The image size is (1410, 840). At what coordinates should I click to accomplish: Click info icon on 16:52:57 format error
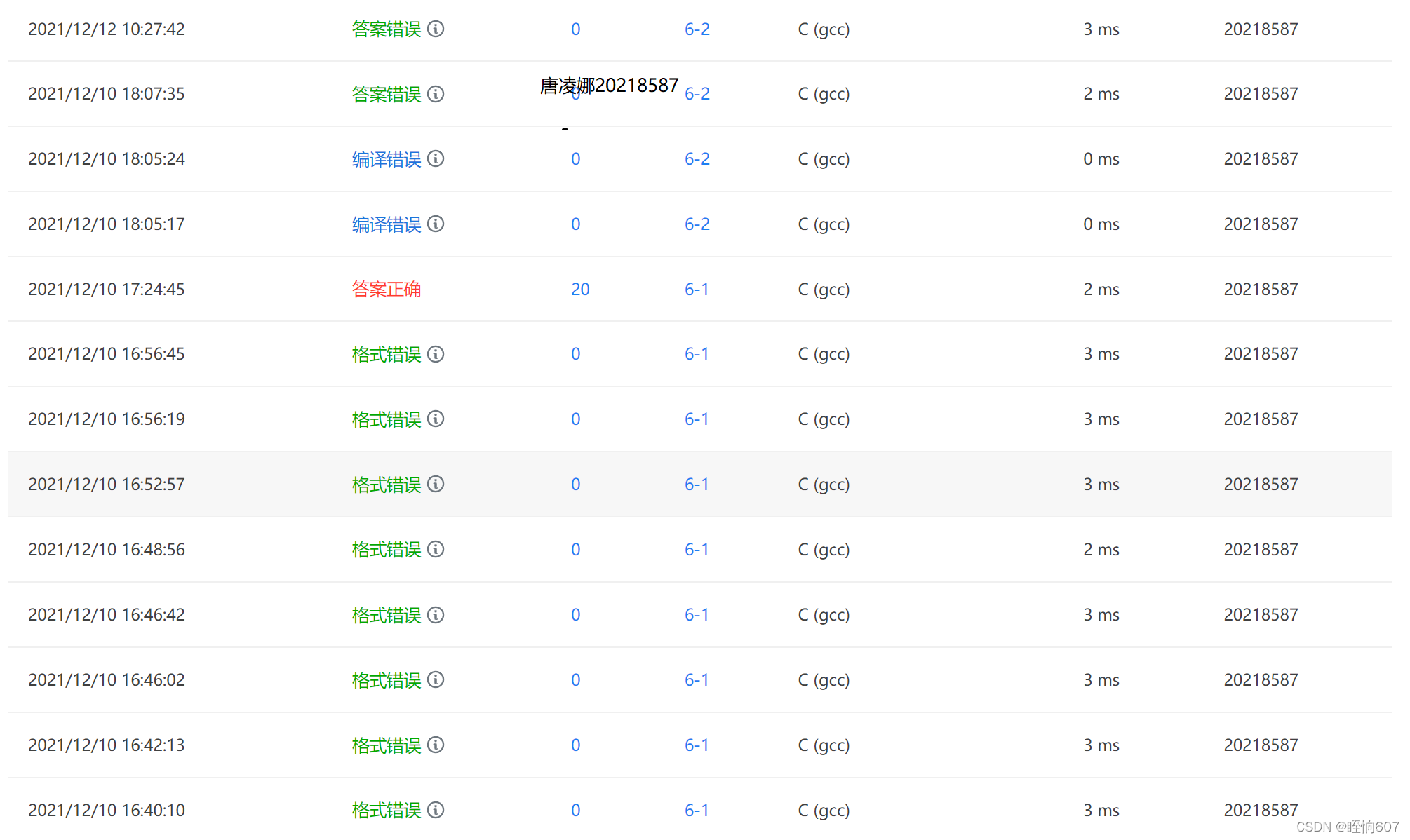(436, 484)
